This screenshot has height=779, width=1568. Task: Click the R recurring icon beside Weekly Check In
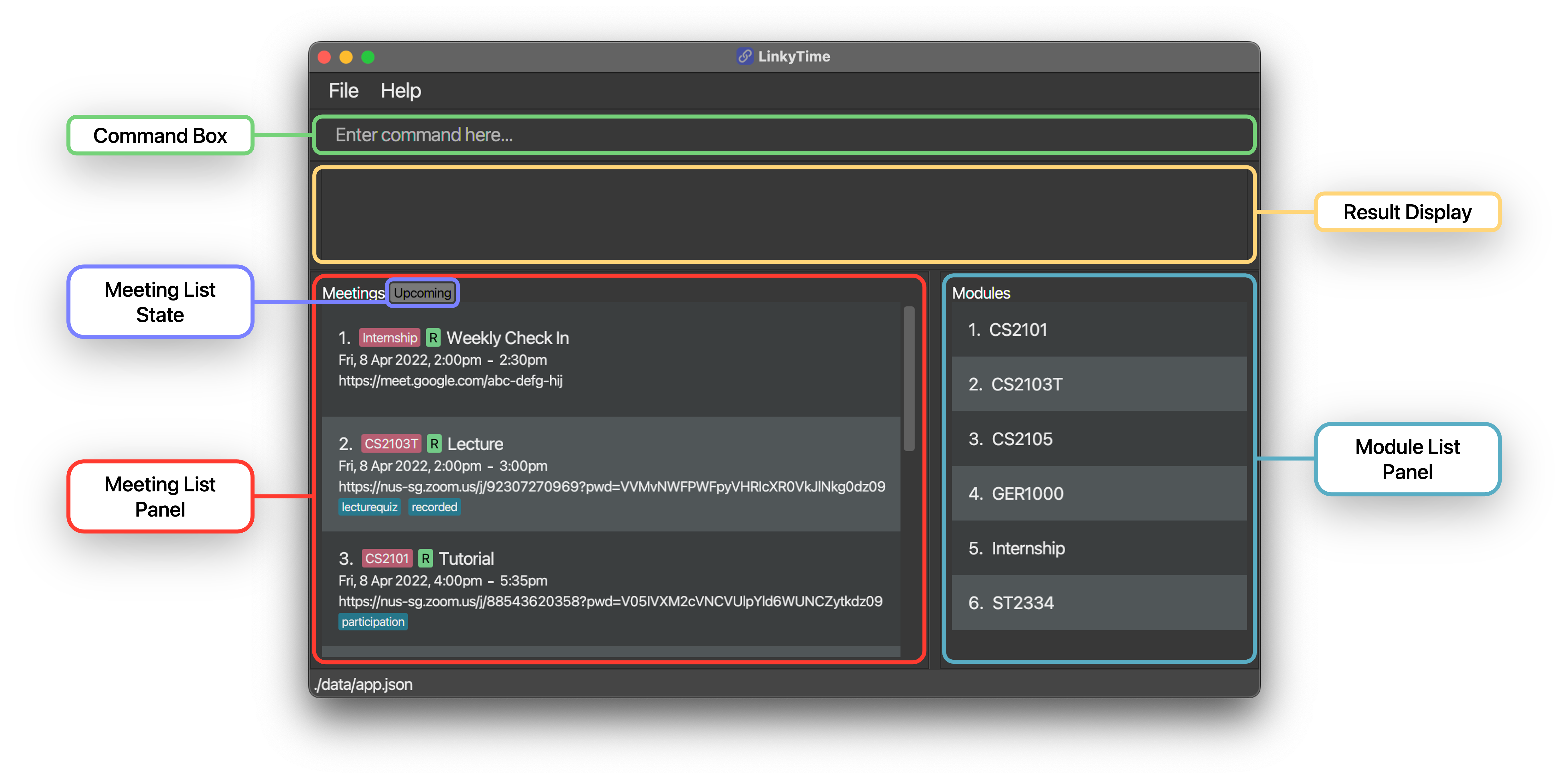click(433, 338)
